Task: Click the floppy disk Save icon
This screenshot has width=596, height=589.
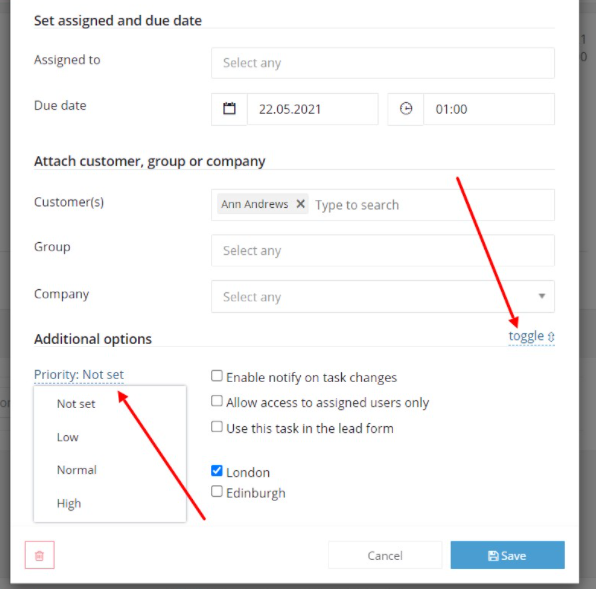Action: [x=493, y=556]
